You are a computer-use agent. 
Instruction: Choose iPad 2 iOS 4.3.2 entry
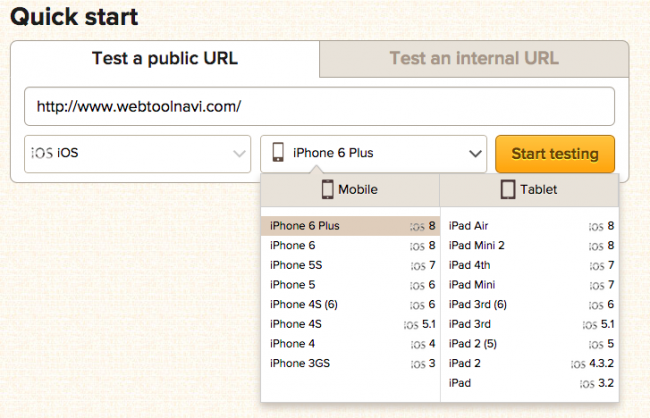tap(530, 363)
